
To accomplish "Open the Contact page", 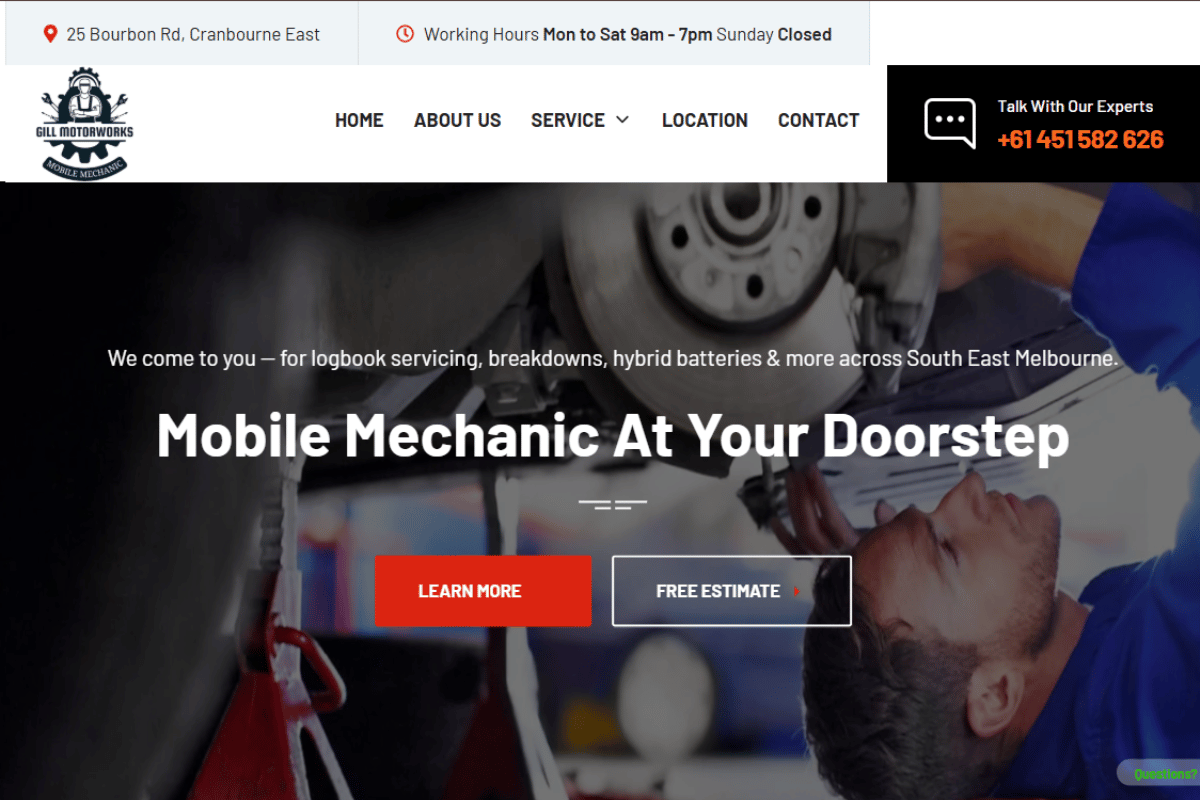I will (x=819, y=120).
